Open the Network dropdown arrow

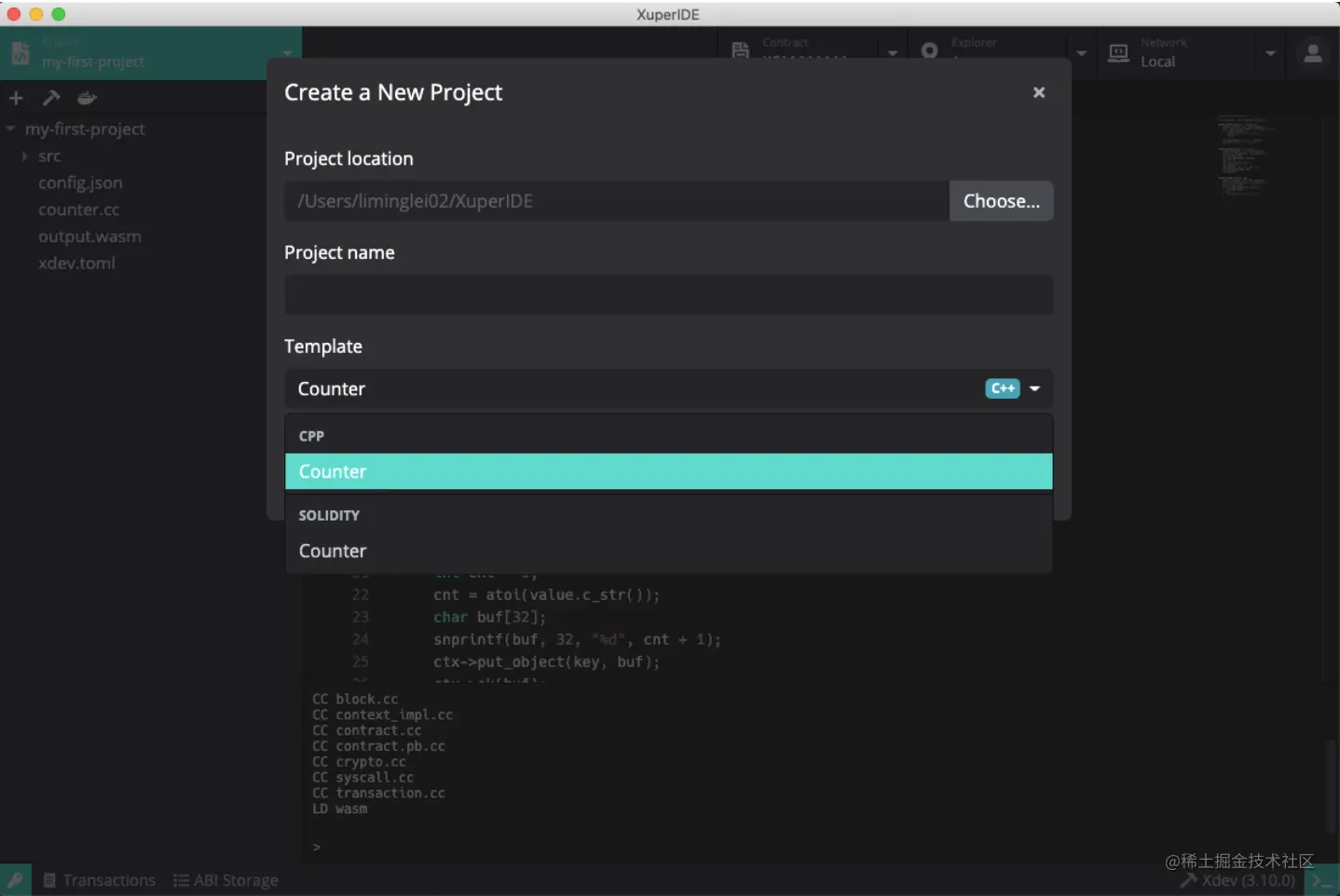(x=1270, y=54)
